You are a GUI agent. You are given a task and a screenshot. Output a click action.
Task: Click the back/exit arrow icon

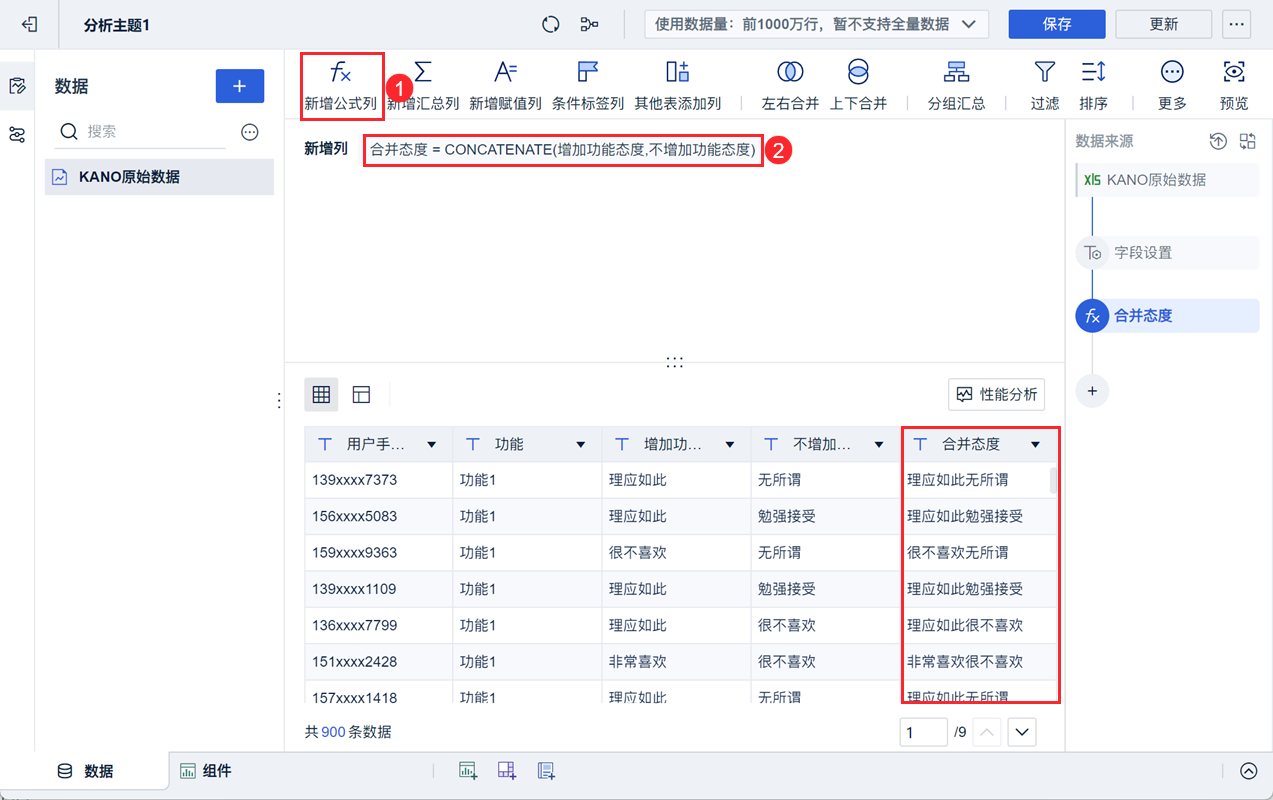tap(29, 24)
